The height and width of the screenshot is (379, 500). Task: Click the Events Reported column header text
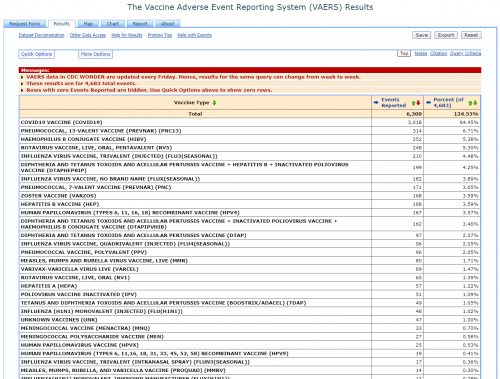[394, 103]
